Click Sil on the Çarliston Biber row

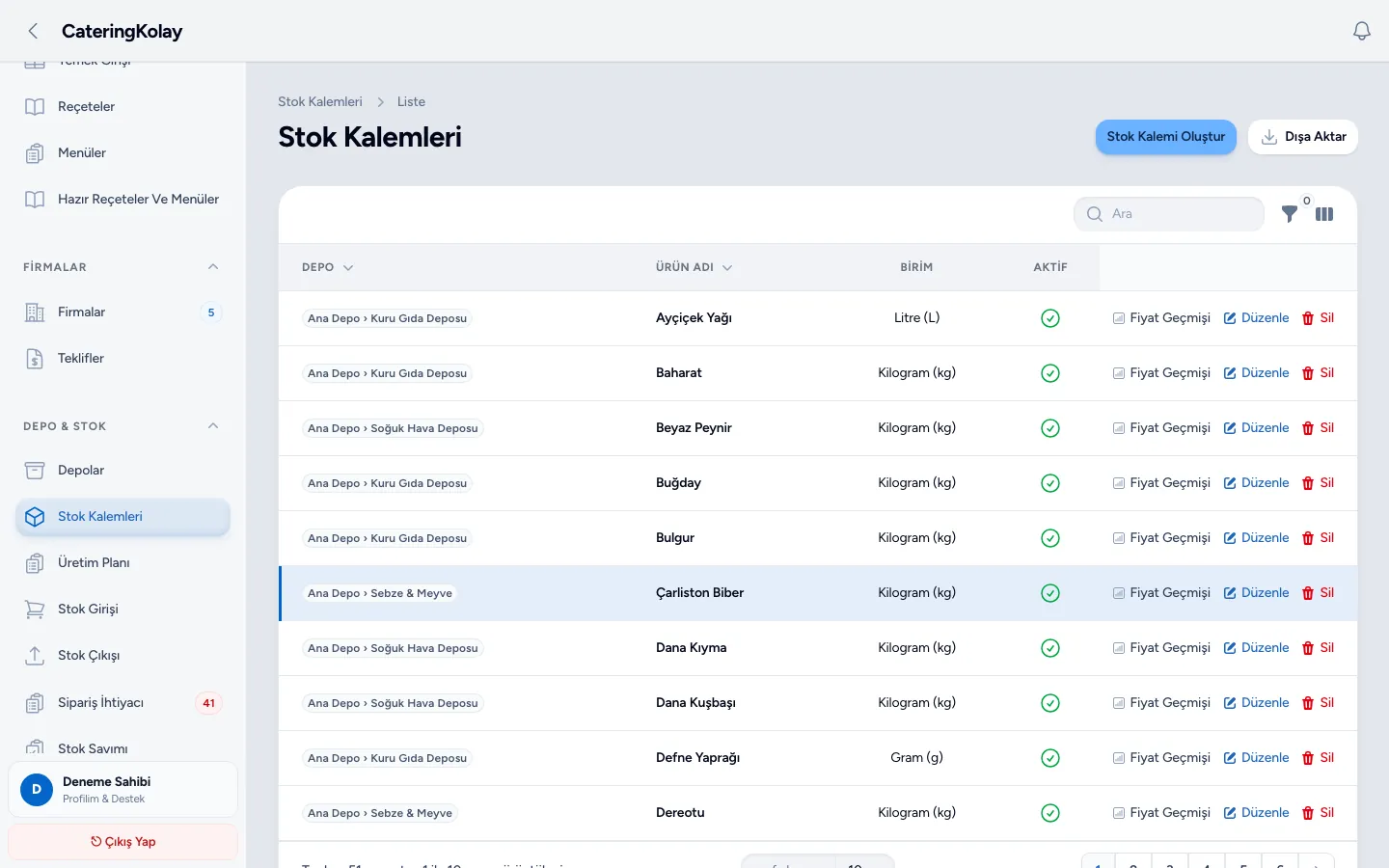(1318, 593)
